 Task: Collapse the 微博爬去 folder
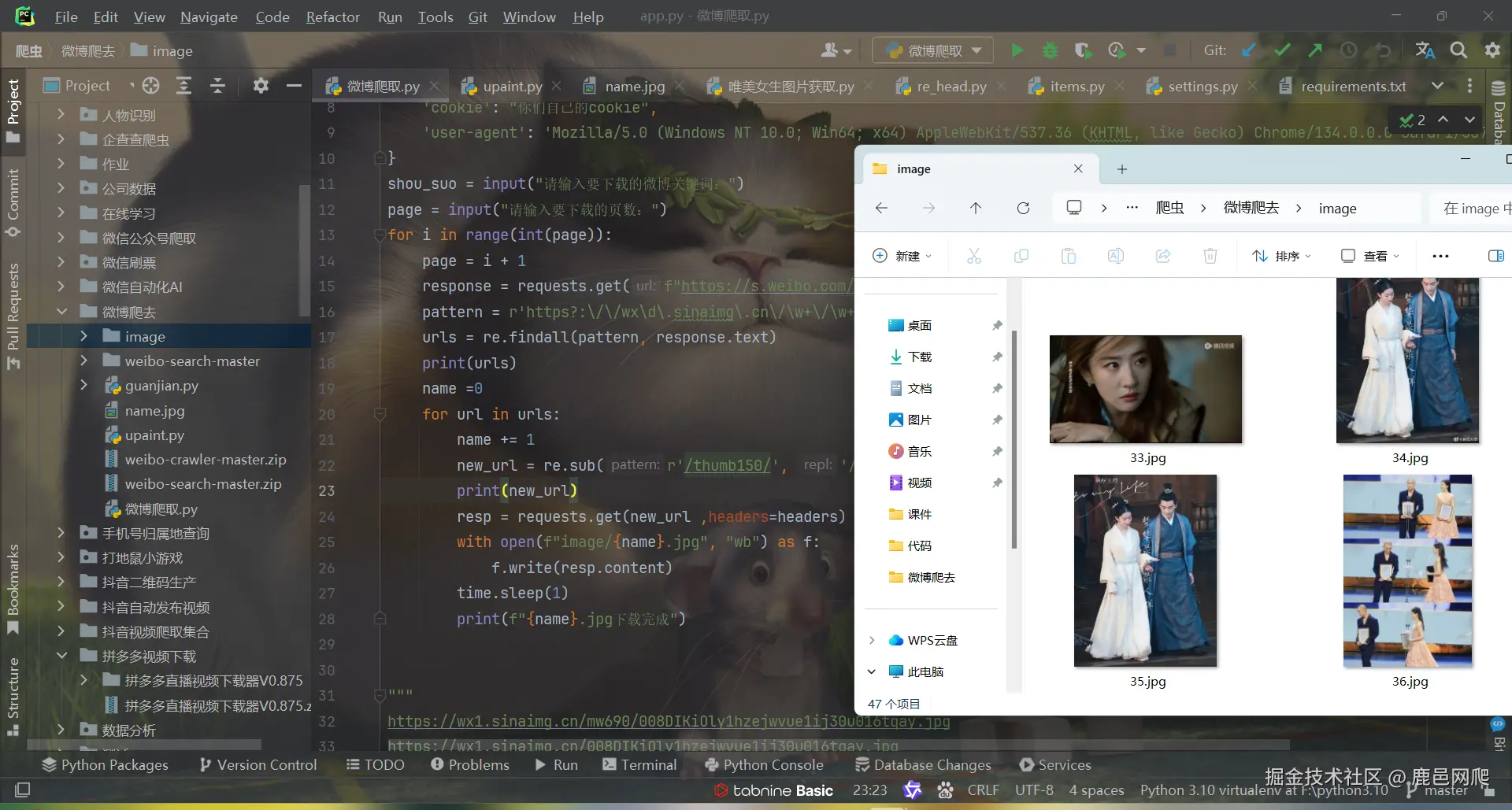coord(61,312)
